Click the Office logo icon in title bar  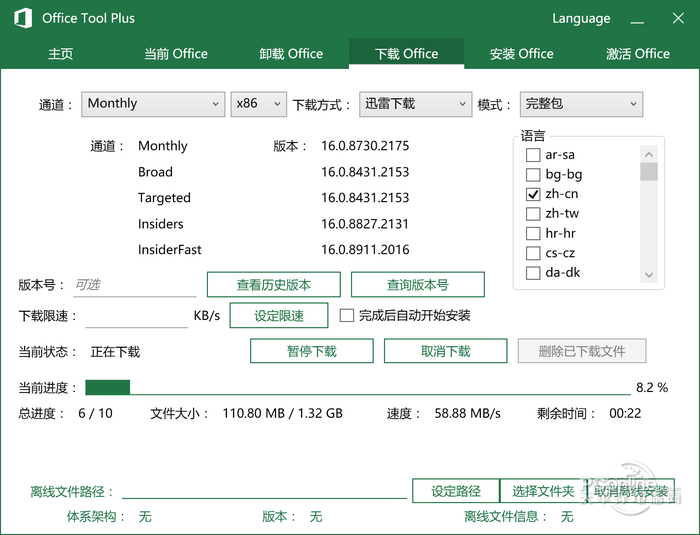(x=21, y=18)
